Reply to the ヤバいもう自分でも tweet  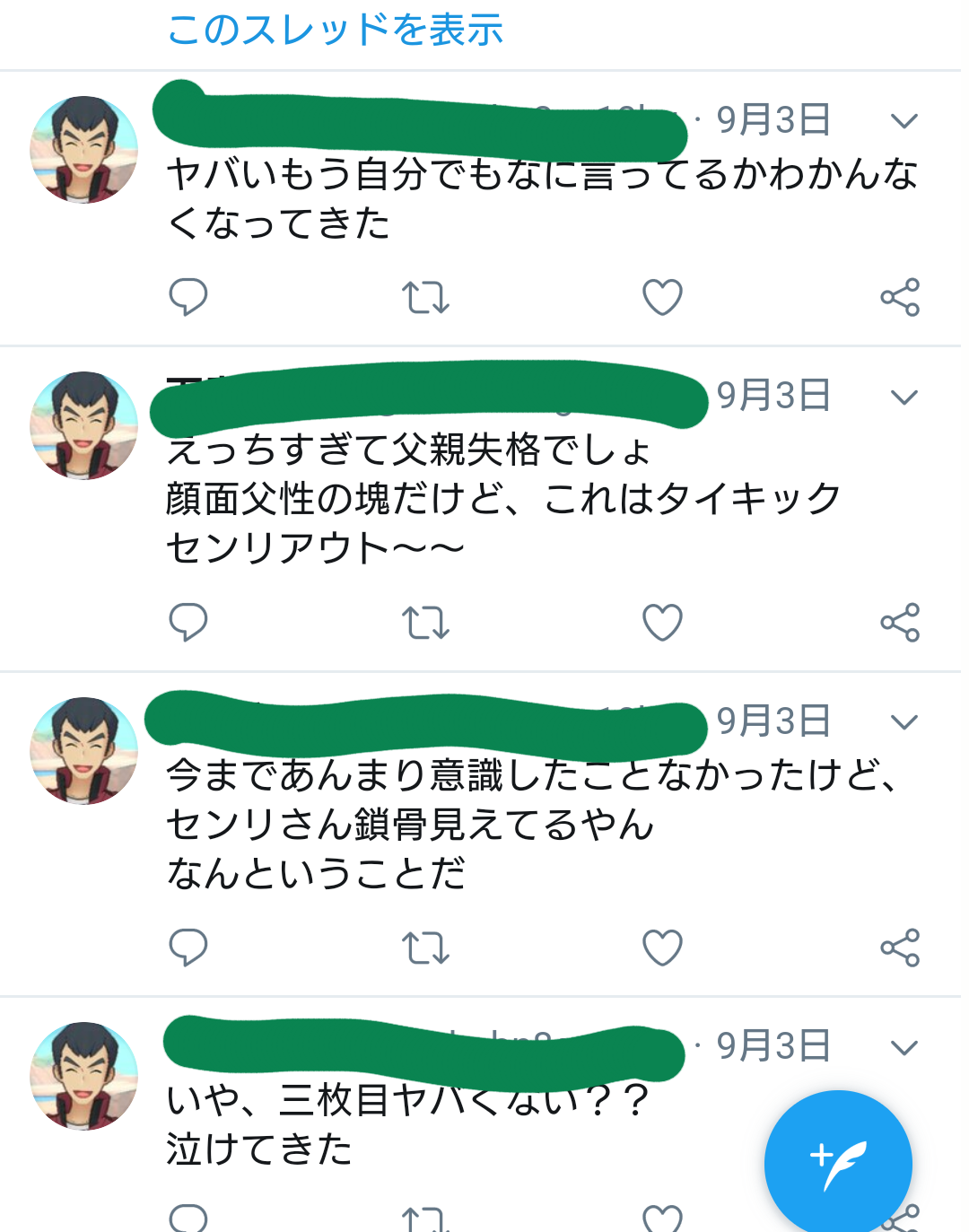click(x=188, y=297)
